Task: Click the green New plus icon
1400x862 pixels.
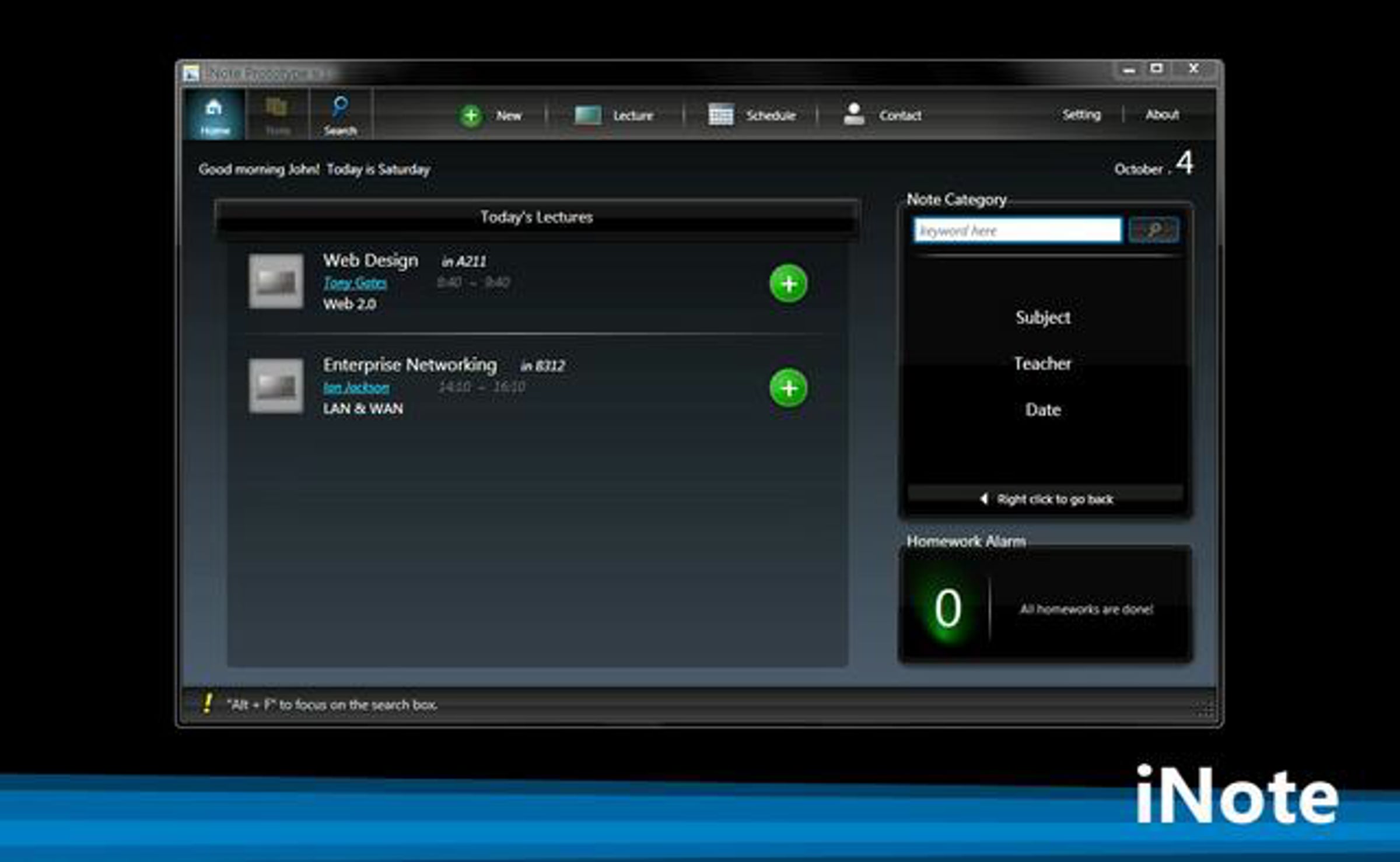Action: [x=471, y=115]
